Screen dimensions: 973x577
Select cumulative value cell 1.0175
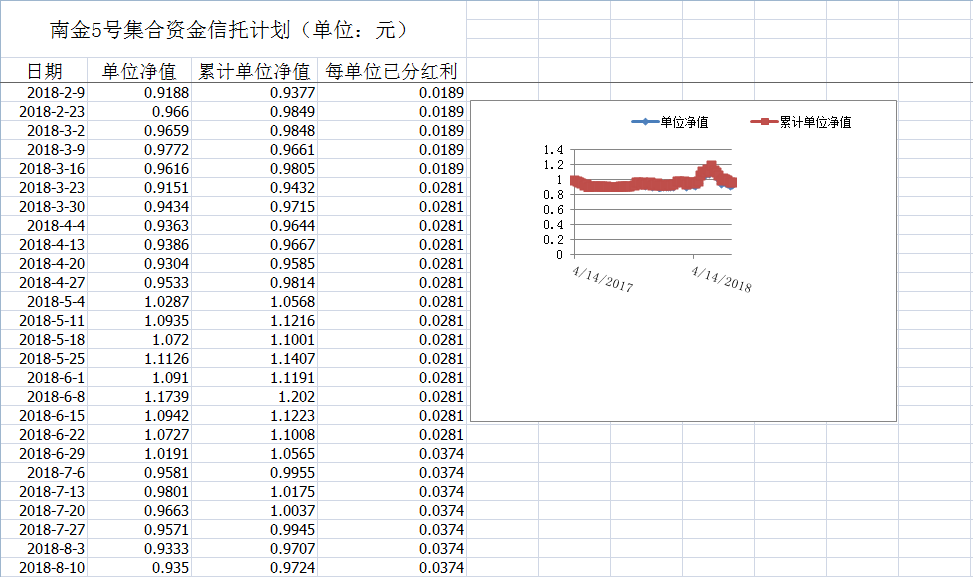[254, 491]
